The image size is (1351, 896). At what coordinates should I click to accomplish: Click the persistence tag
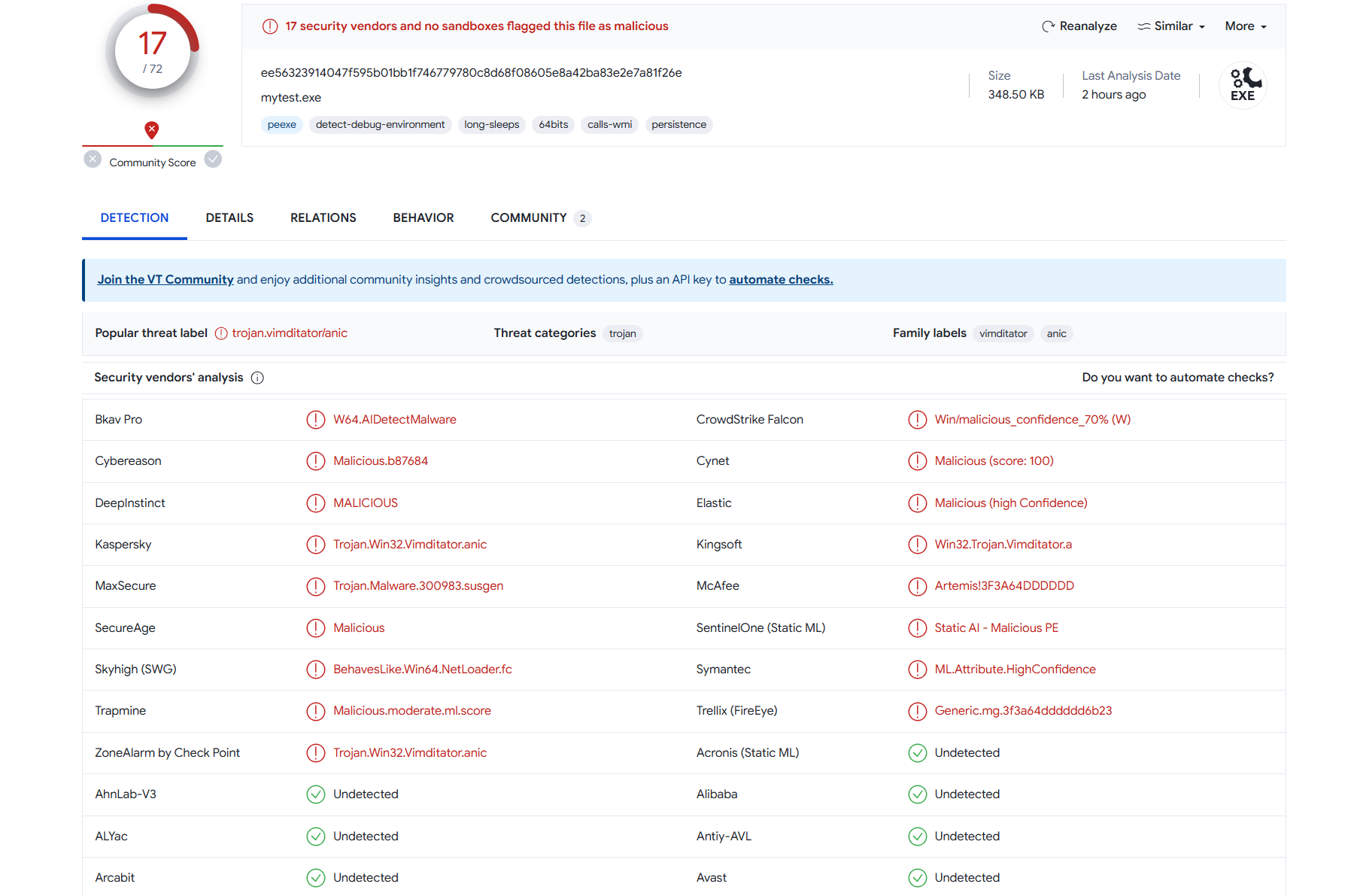pos(679,125)
